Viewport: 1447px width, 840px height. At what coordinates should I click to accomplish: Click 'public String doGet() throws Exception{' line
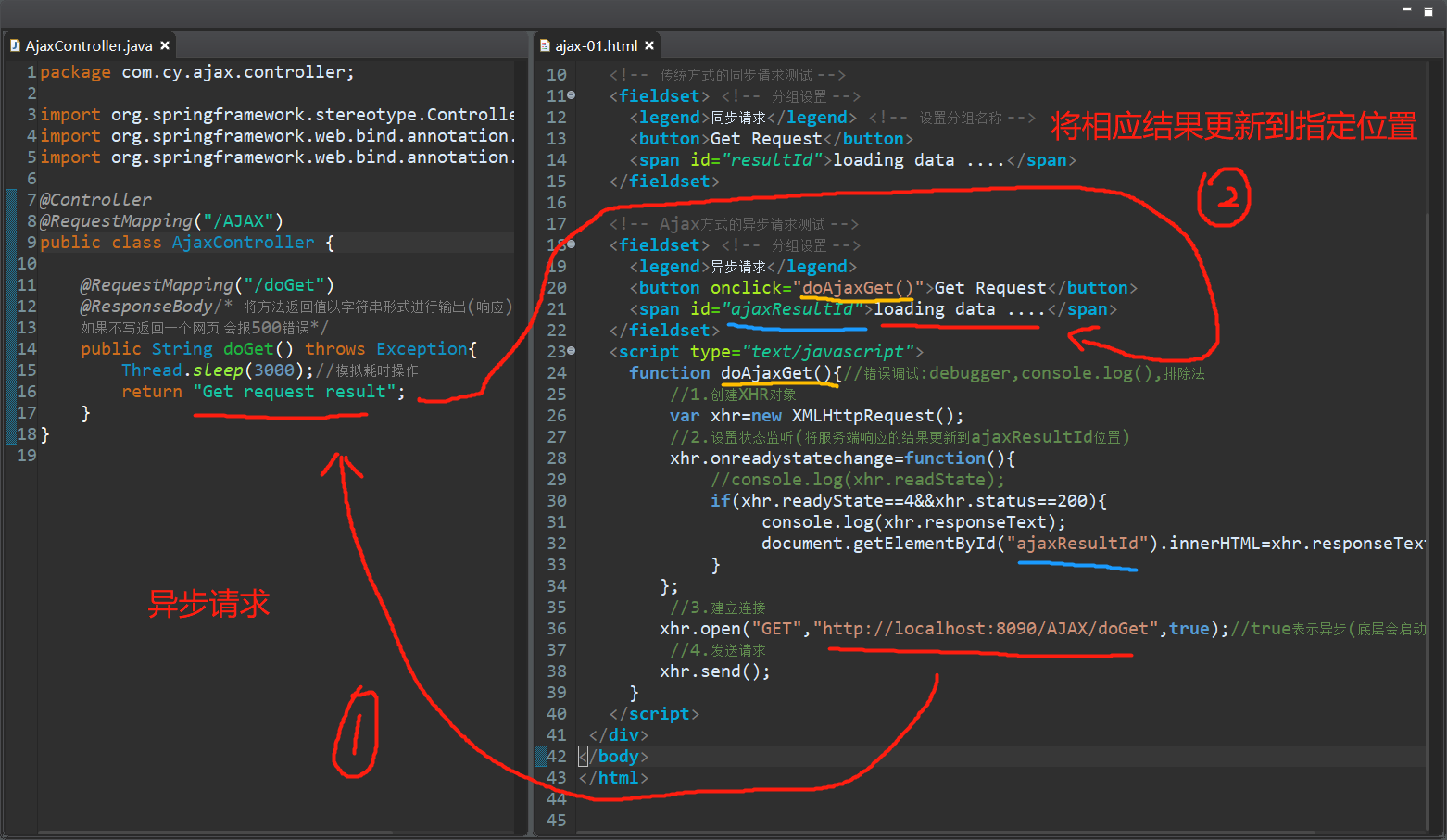(279, 349)
